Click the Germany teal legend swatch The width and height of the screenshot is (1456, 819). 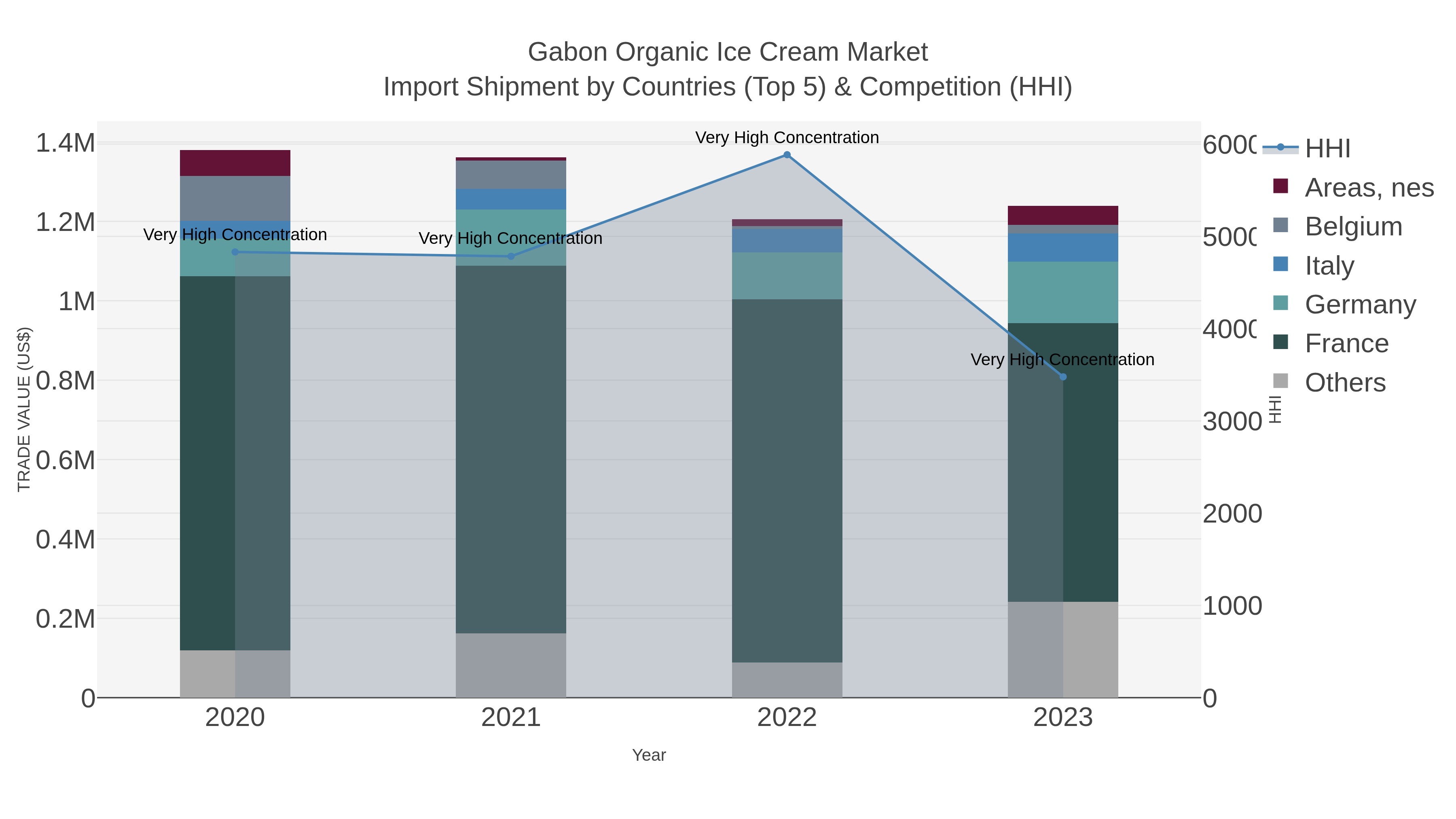1280,303
